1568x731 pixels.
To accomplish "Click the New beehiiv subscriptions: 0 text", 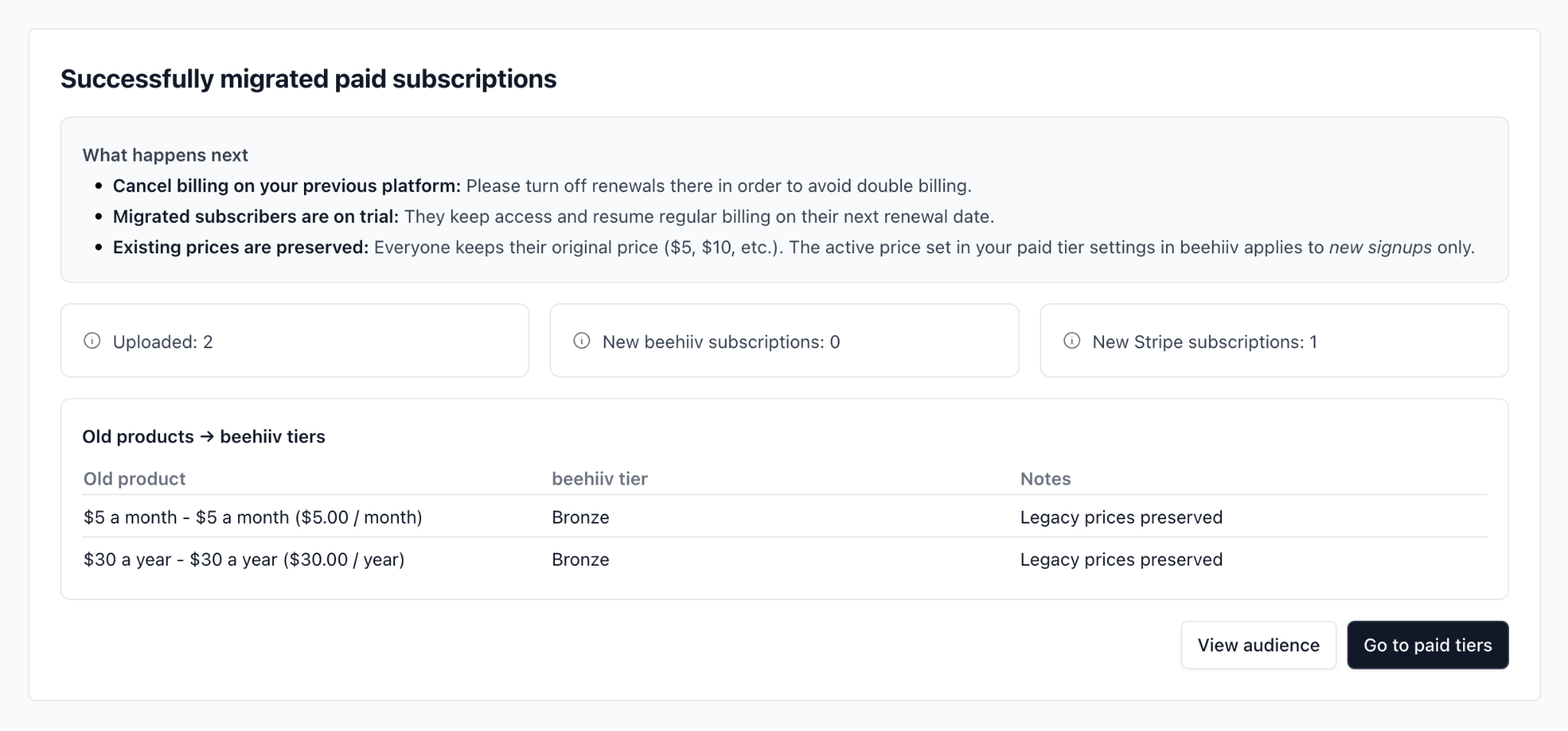I will 720,342.
